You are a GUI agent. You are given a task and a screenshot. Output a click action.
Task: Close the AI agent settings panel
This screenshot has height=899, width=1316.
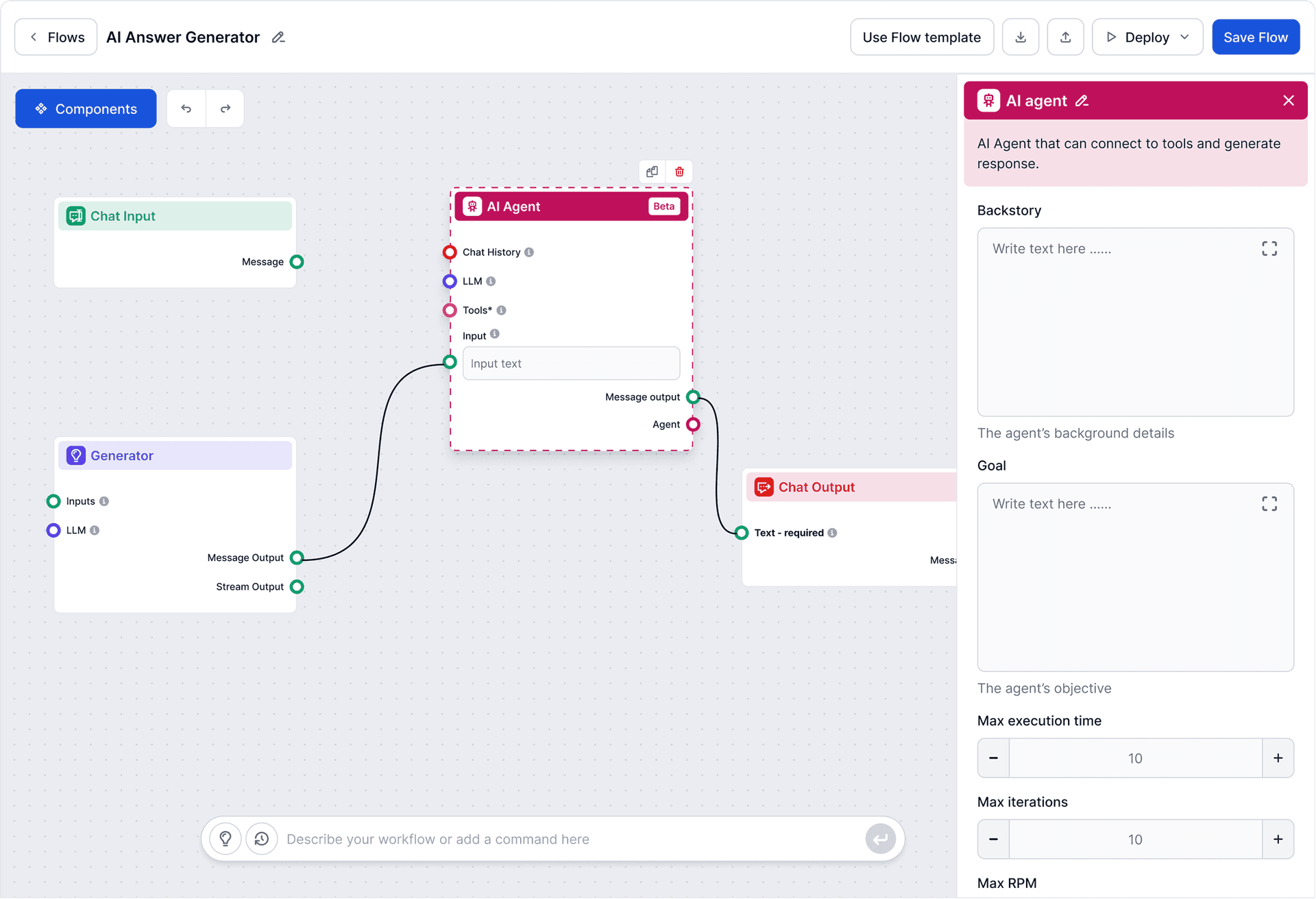pyautogui.click(x=1289, y=100)
